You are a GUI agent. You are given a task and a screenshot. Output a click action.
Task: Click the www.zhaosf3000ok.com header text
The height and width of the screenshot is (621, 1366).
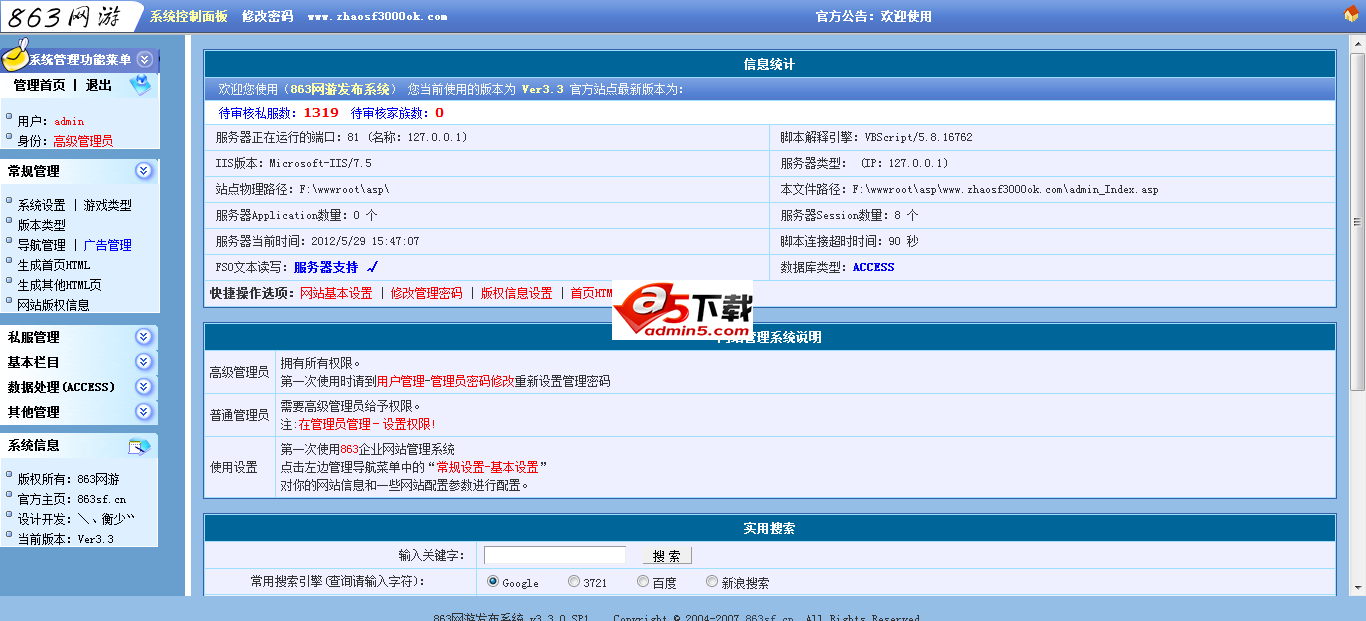pos(377,17)
